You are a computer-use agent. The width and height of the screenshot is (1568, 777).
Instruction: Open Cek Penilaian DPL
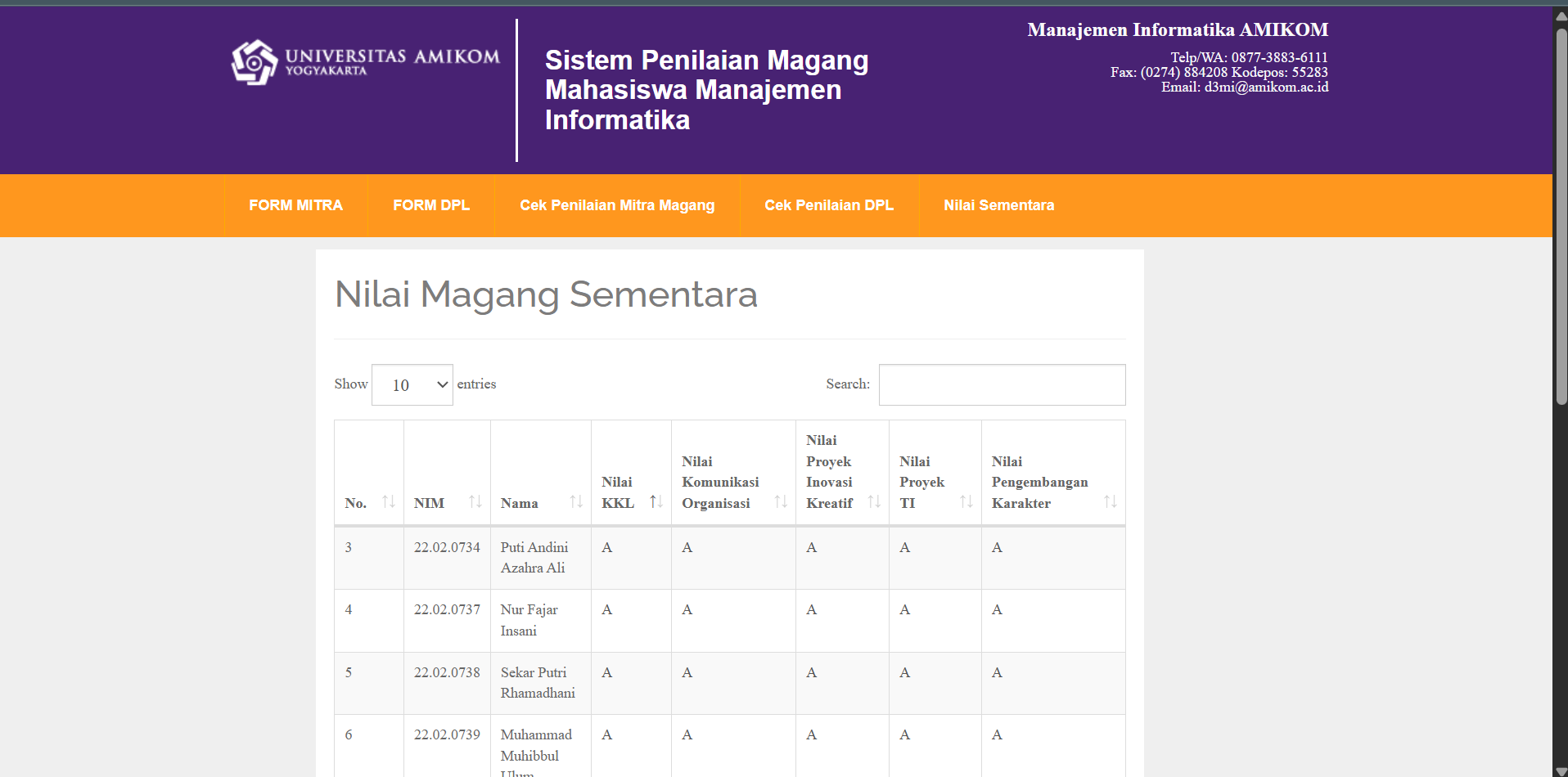828,205
